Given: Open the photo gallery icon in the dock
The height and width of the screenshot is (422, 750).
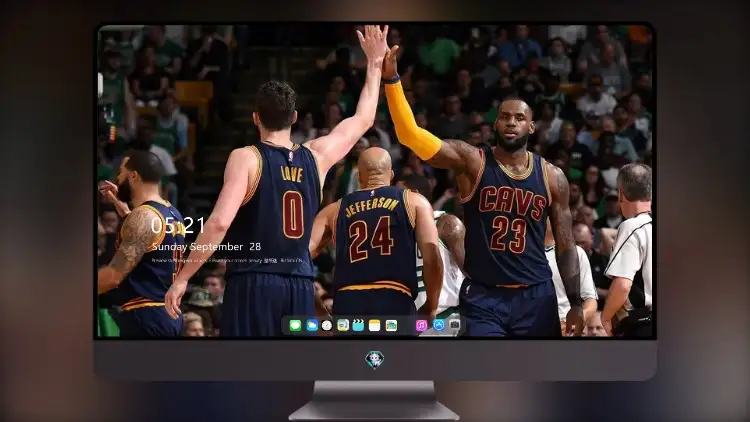Looking at the screenshot, I should [x=391, y=326].
